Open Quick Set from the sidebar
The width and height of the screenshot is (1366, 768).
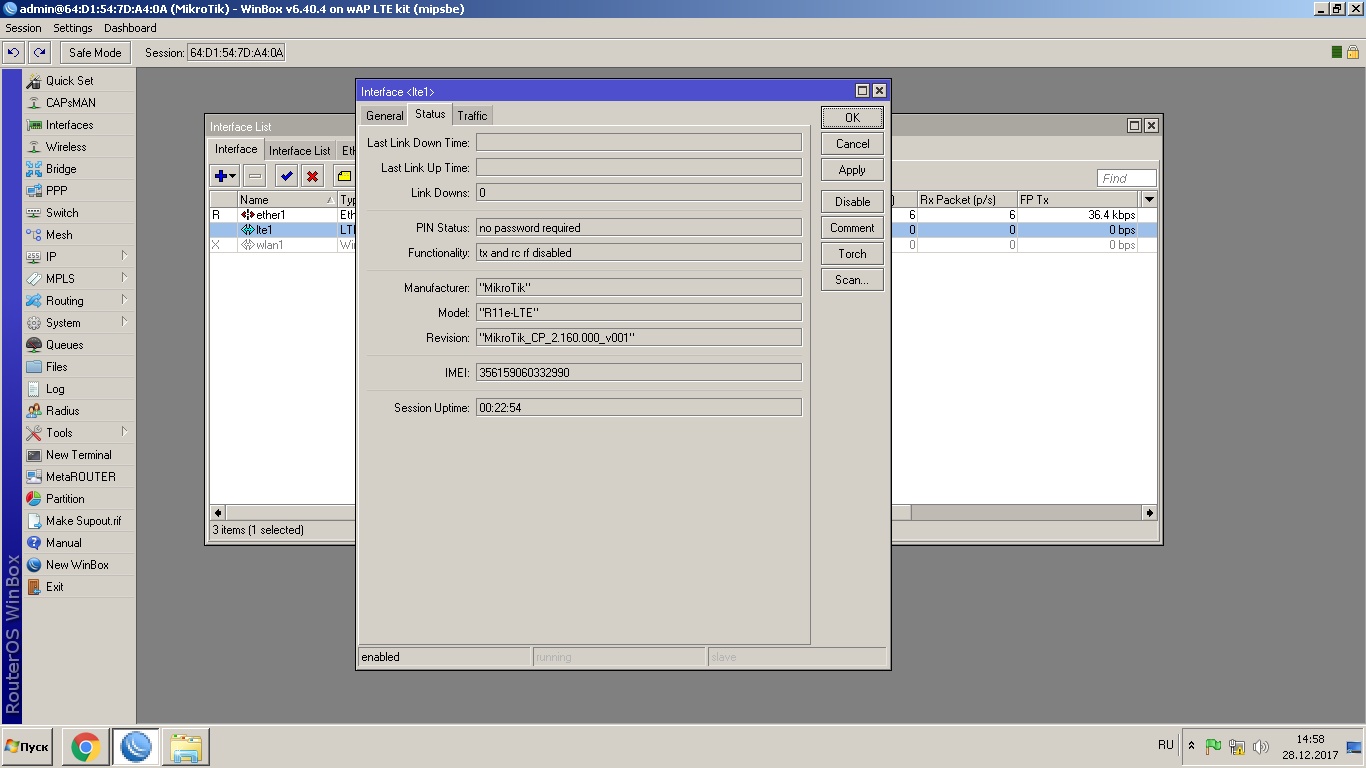pyautogui.click(x=79, y=81)
